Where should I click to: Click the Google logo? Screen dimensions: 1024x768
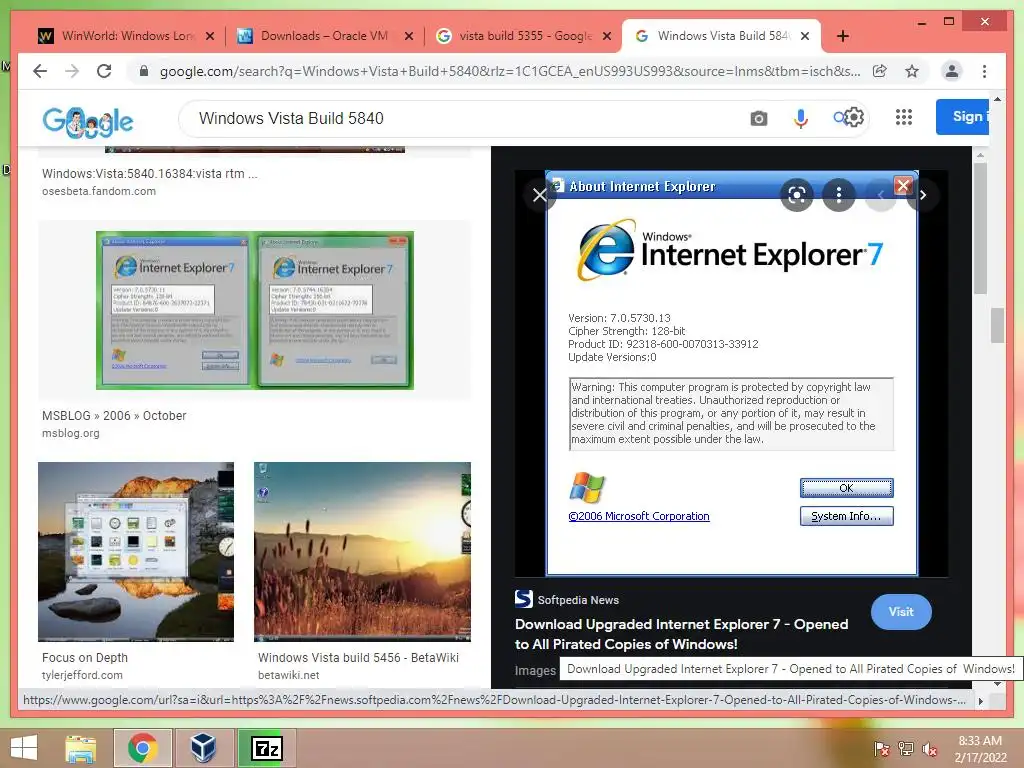[88, 121]
